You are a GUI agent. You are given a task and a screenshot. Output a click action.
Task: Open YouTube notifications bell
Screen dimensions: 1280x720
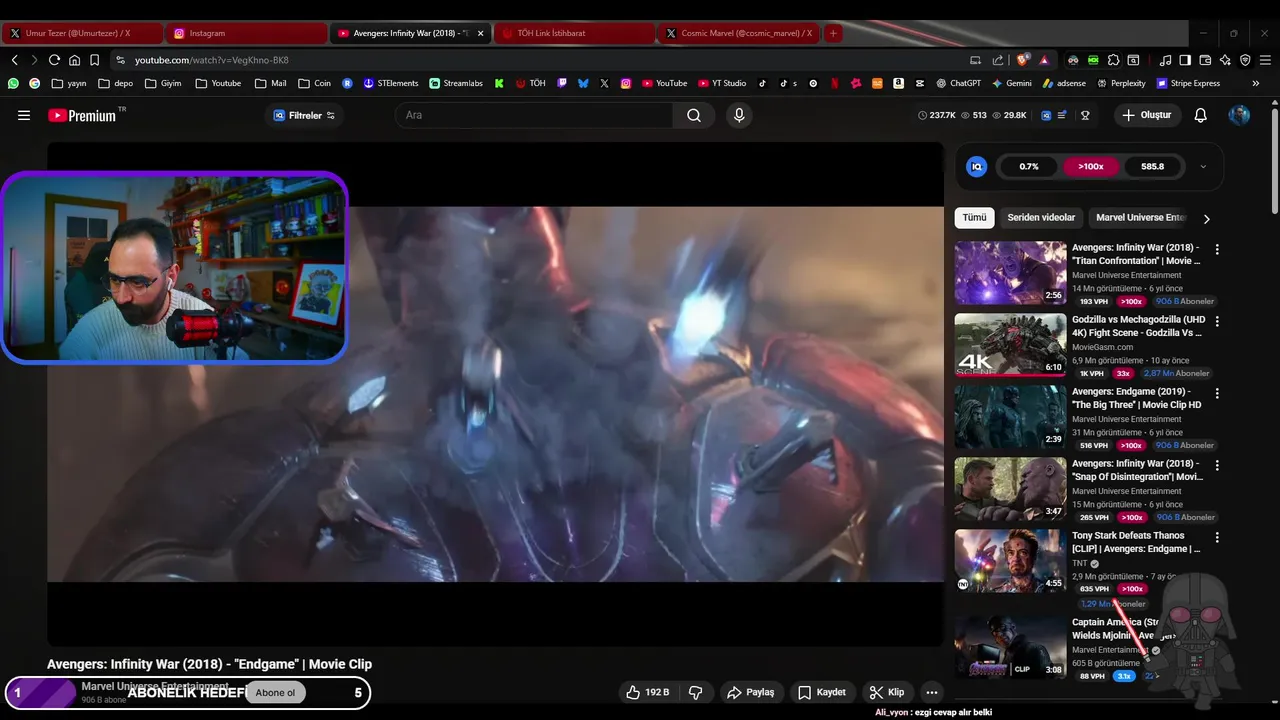(1201, 115)
